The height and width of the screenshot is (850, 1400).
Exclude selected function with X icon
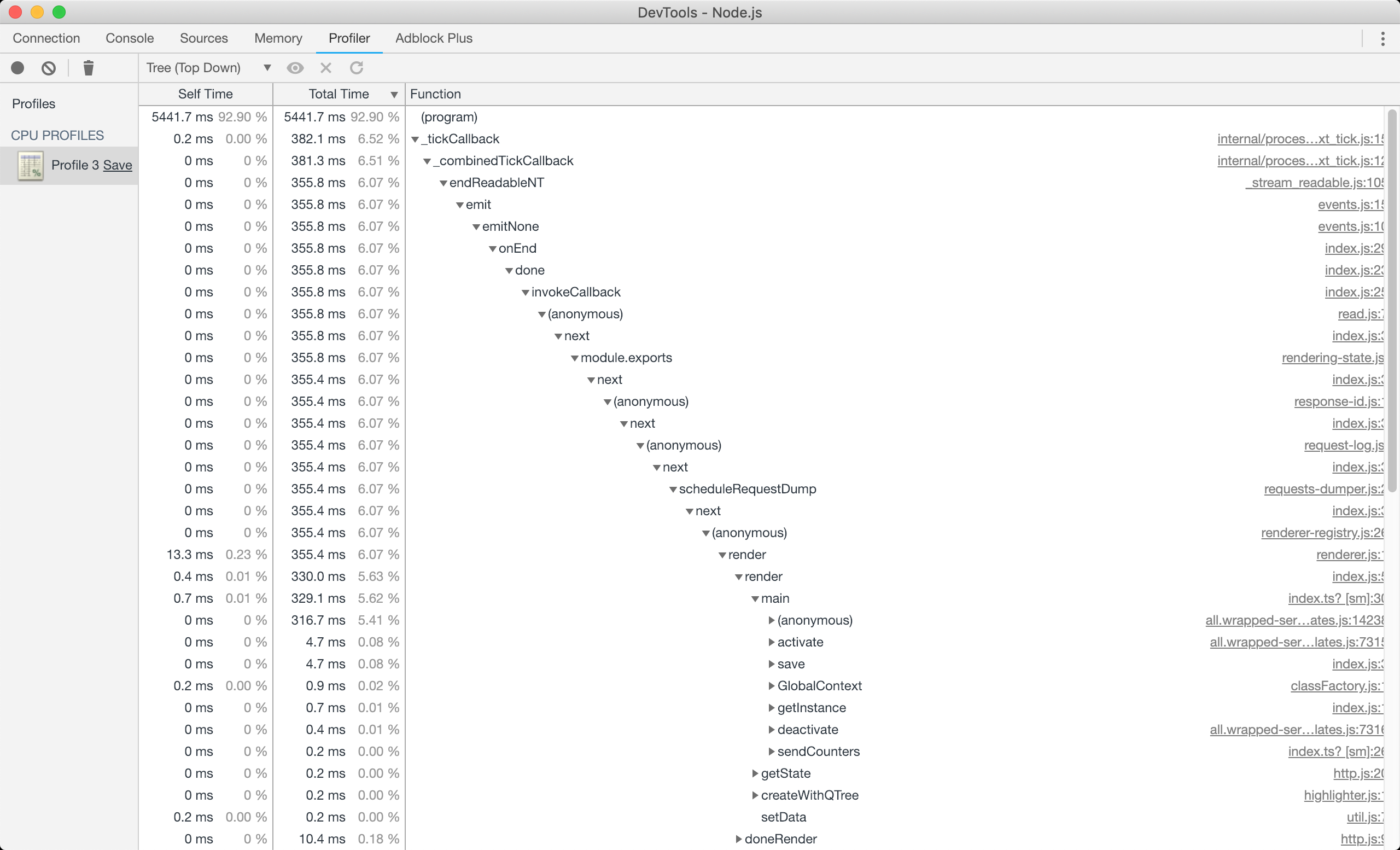(325, 68)
